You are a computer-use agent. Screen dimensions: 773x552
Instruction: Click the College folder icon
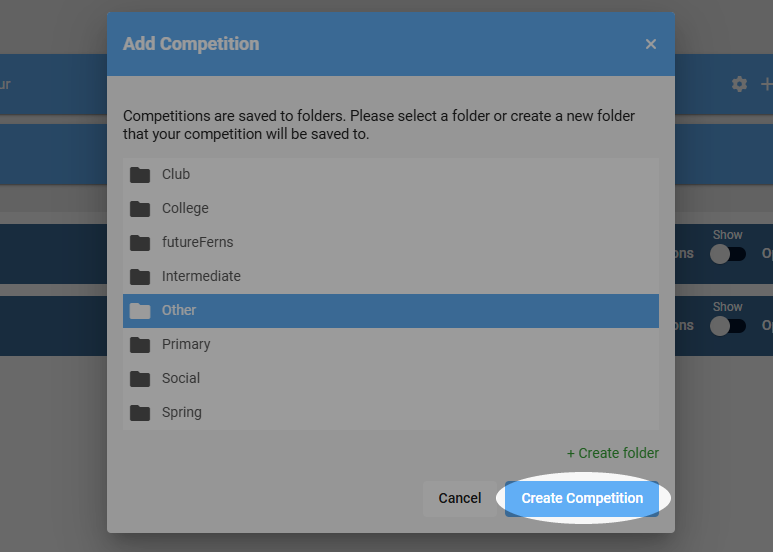[140, 208]
